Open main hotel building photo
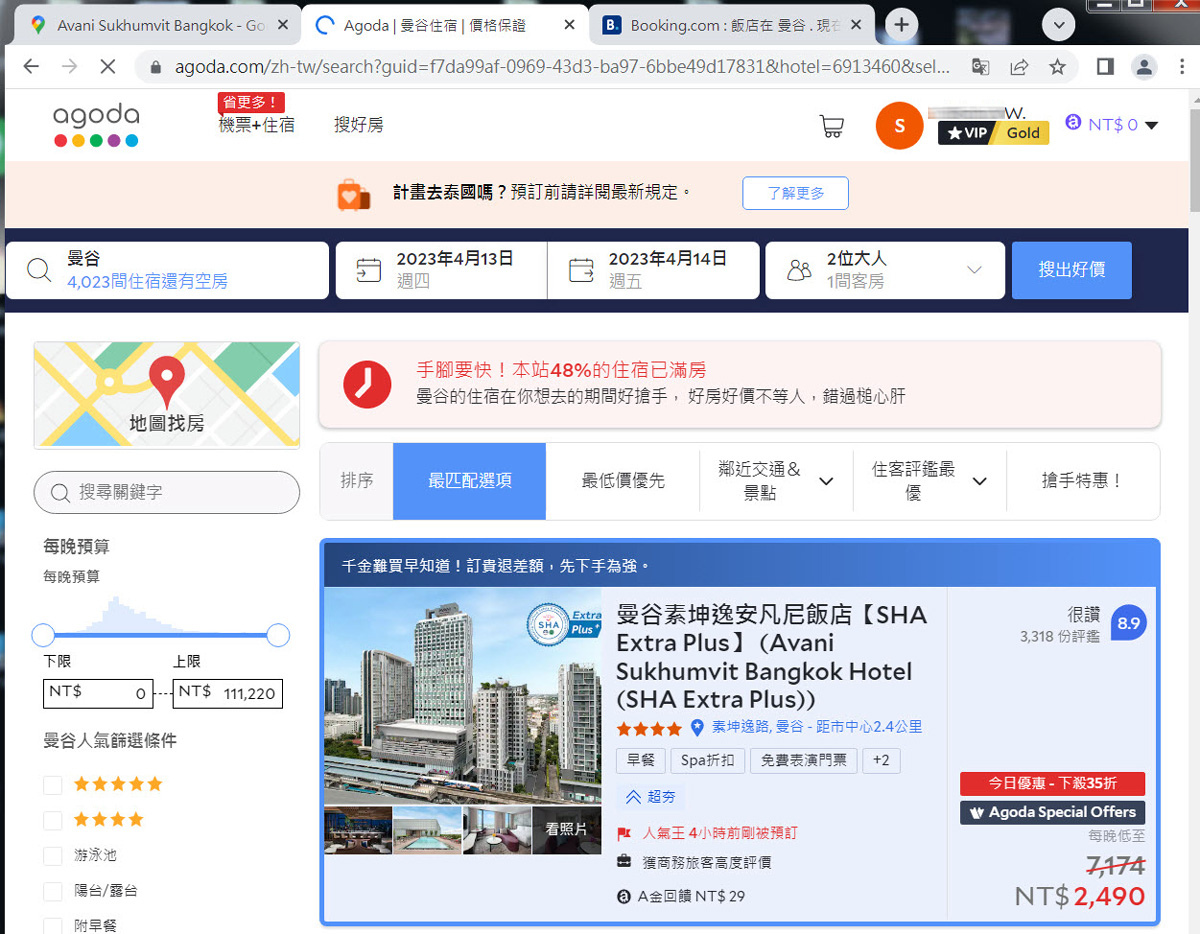Image resolution: width=1200 pixels, height=934 pixels. [x=463, y=696]
